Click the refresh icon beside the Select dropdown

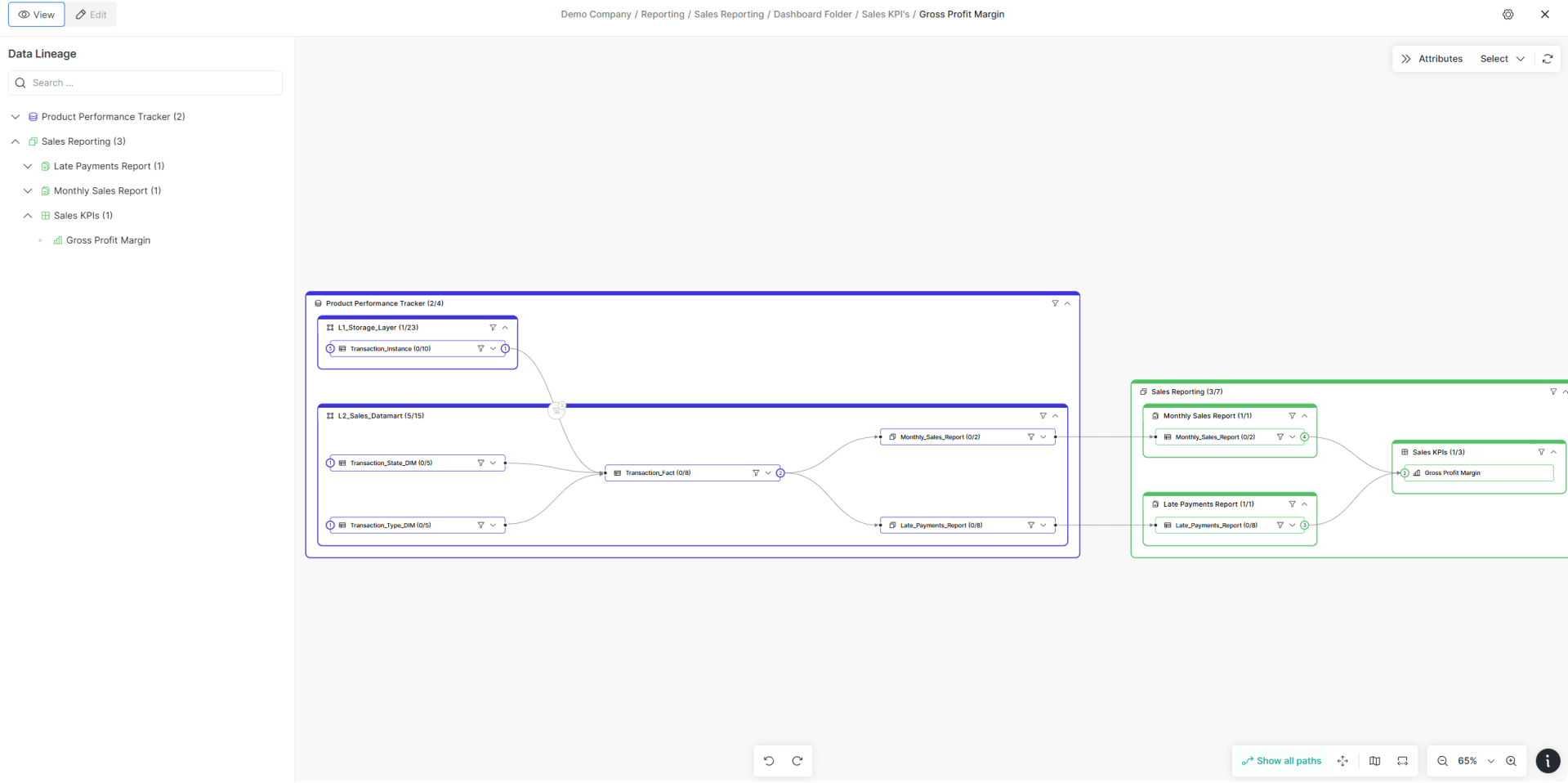(1548, 58)
